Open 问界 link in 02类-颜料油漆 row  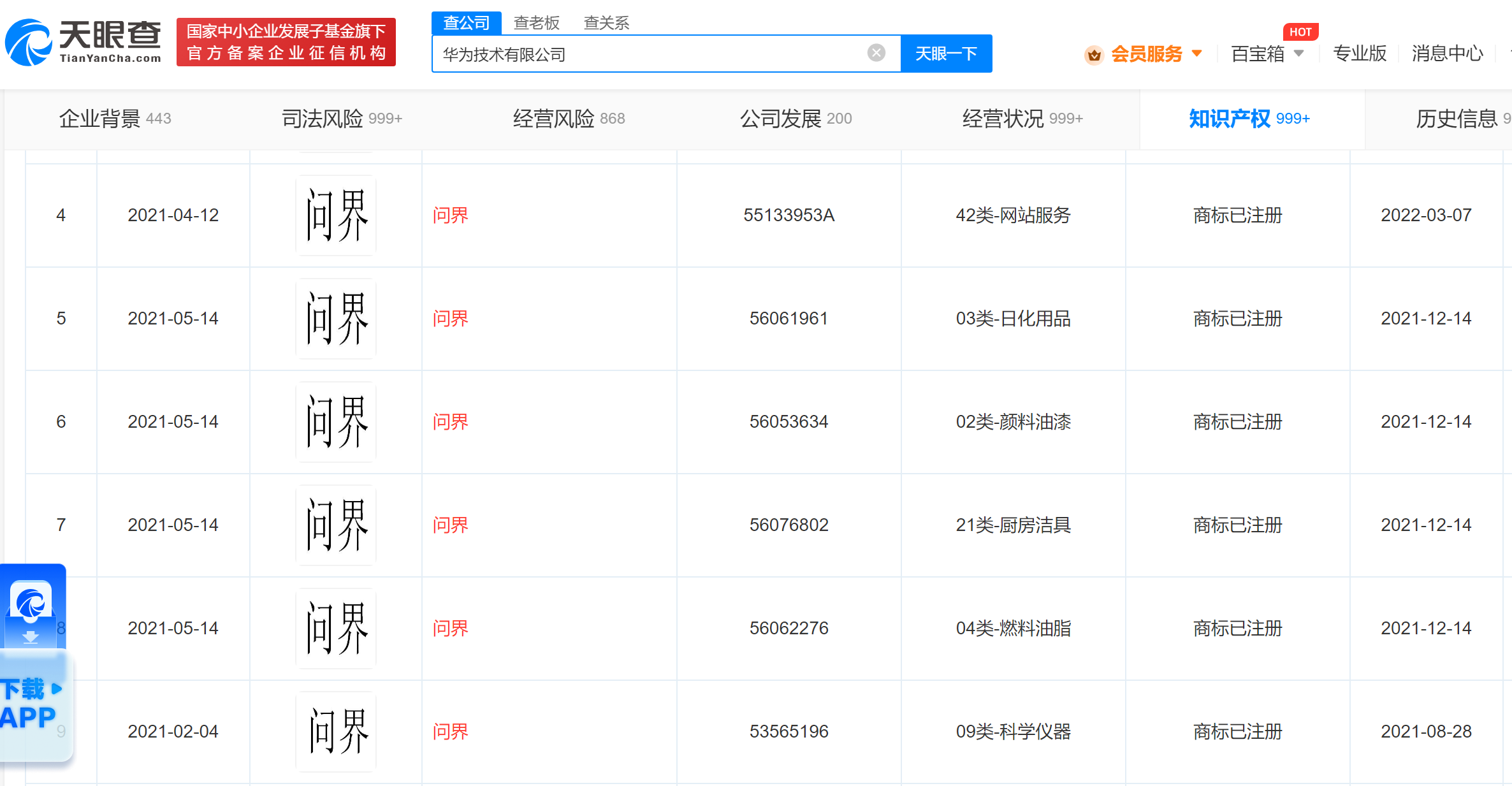(450, 422)
